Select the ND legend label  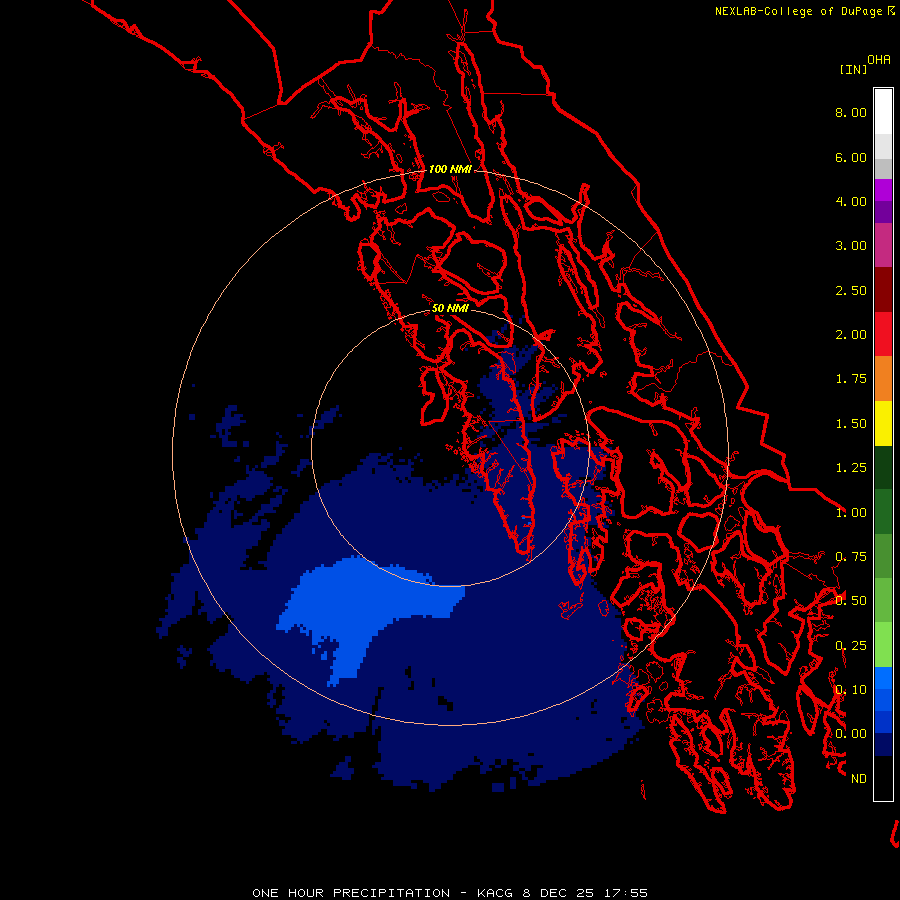click(859, 779)
